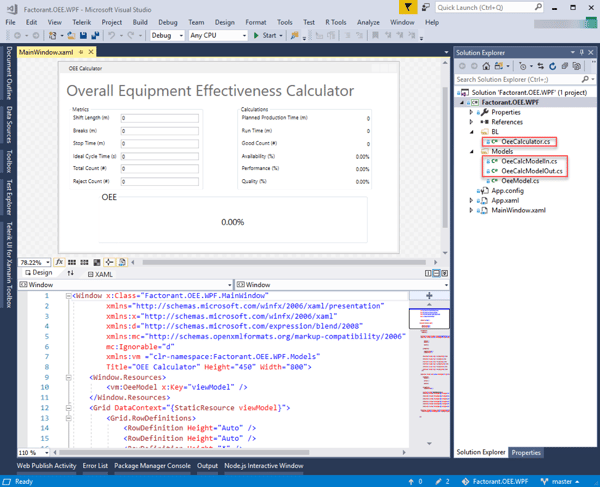Collapse the BL folder
The width and height of the screenshot is (600, 487).
[472, 132]
